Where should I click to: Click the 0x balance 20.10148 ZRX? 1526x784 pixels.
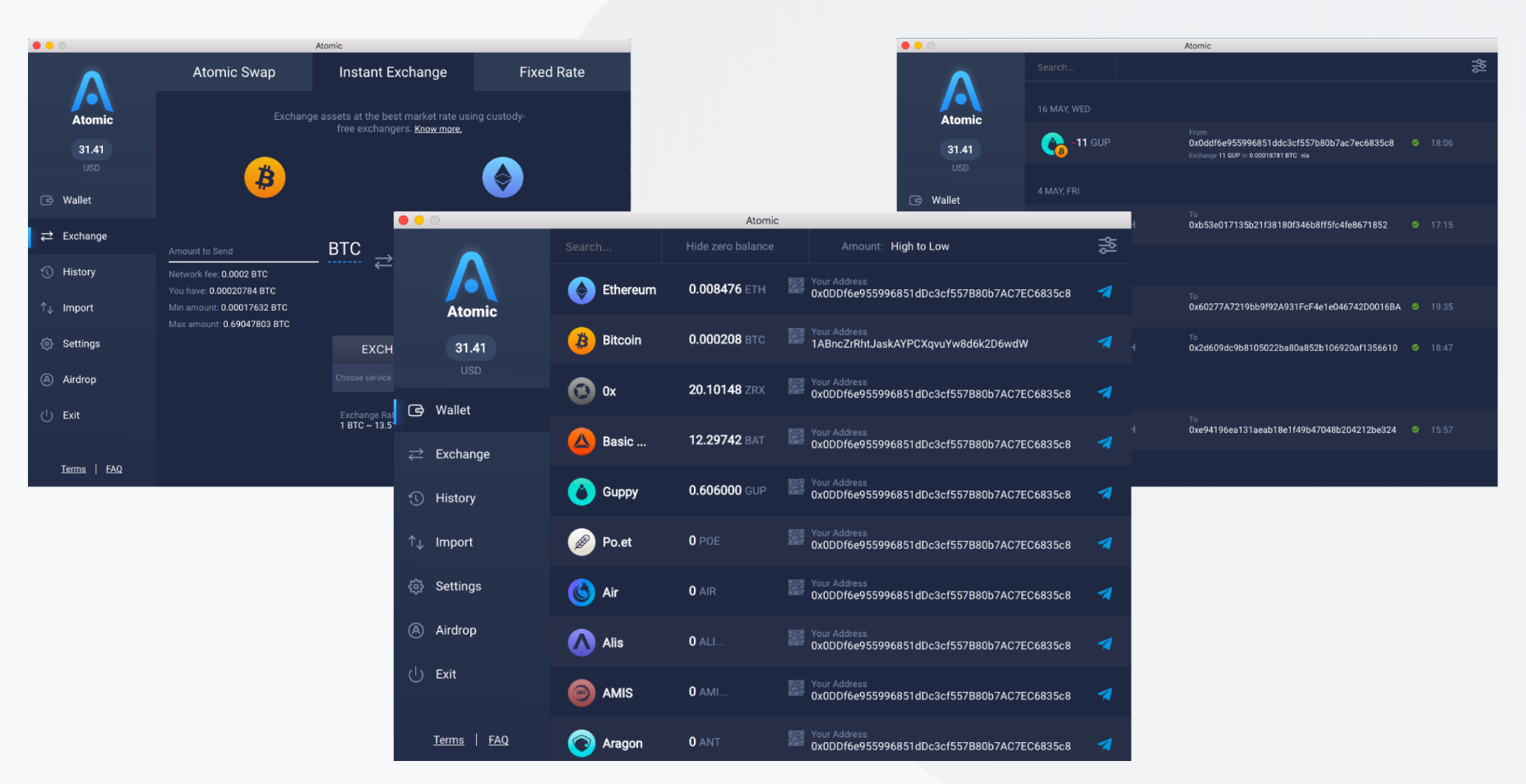click(x=727, y=390)
